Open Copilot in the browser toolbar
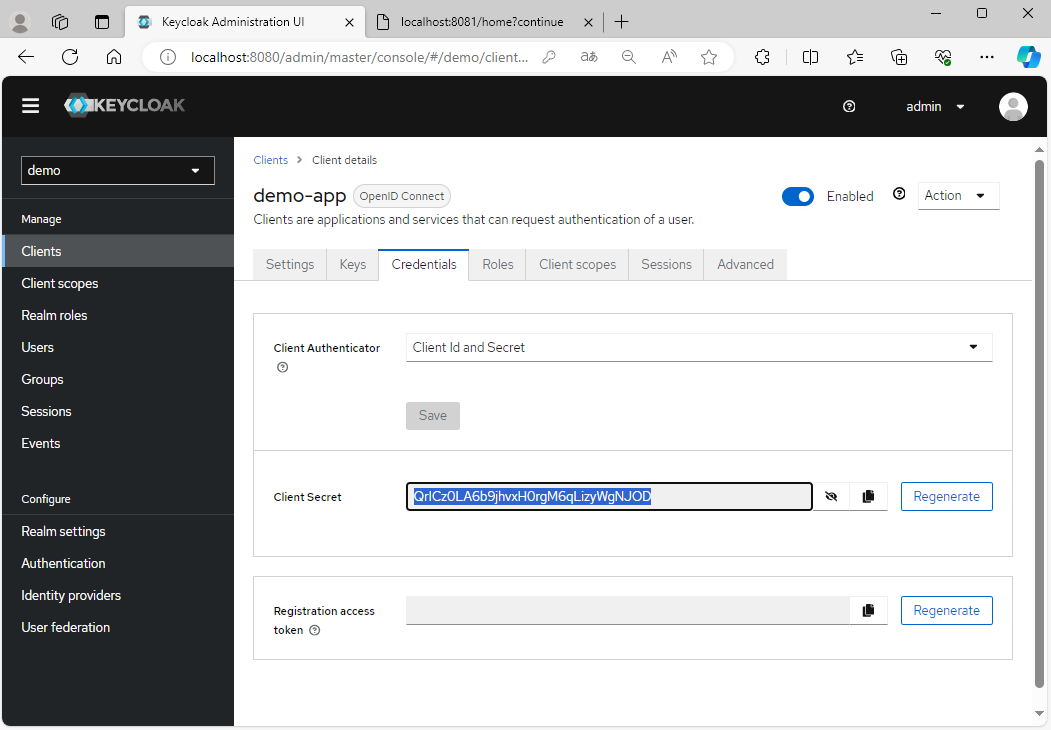 1029,57
